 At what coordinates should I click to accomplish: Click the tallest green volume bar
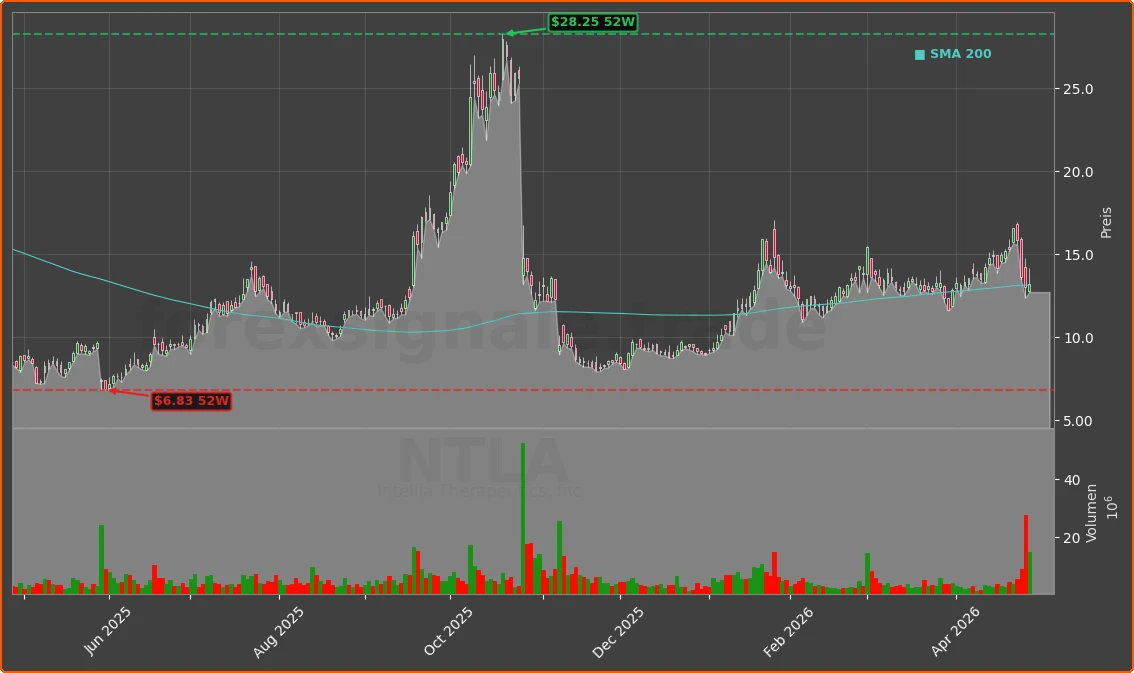coord(523,518)
